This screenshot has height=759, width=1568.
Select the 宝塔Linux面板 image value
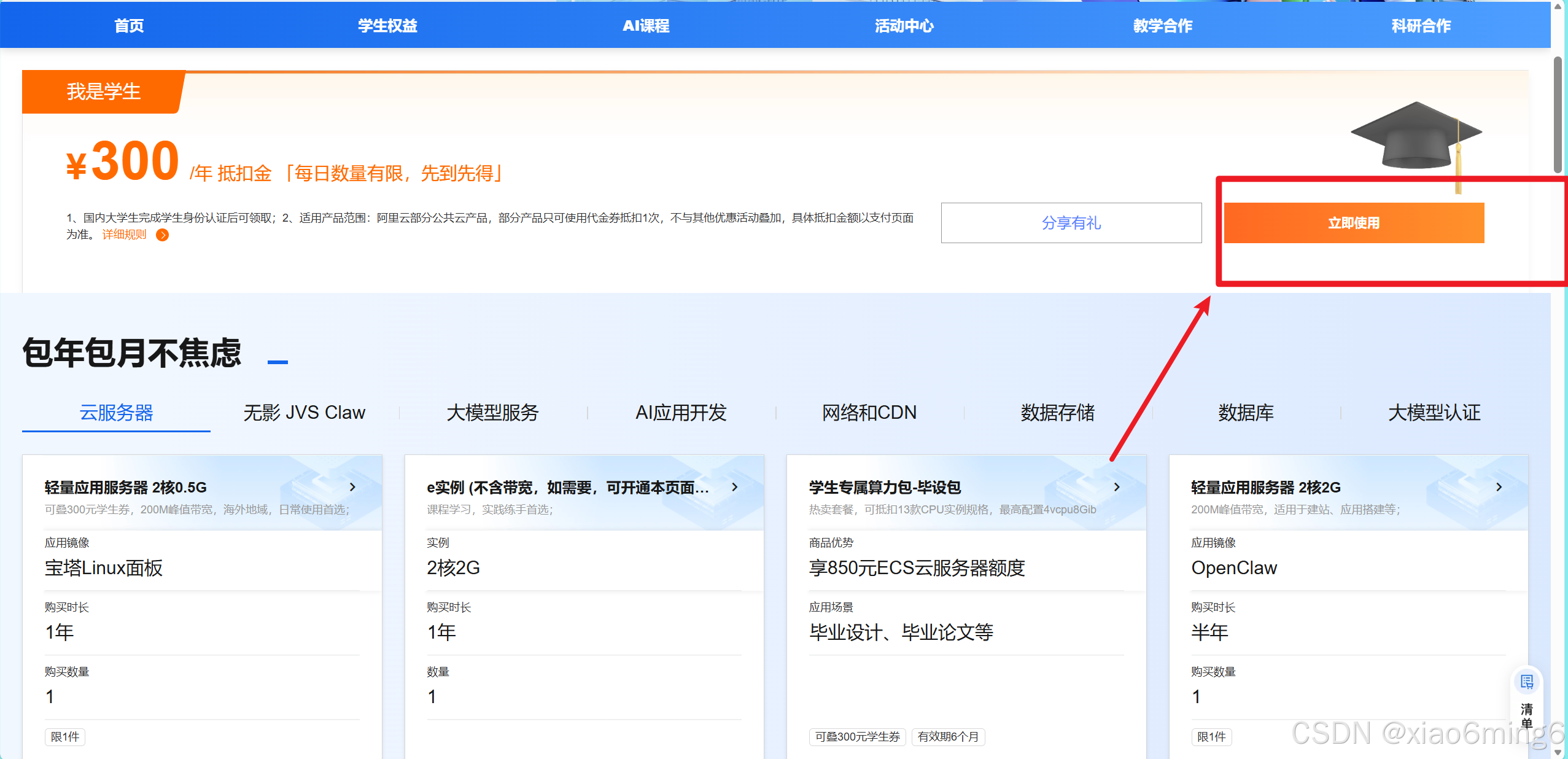click(104, 568)
